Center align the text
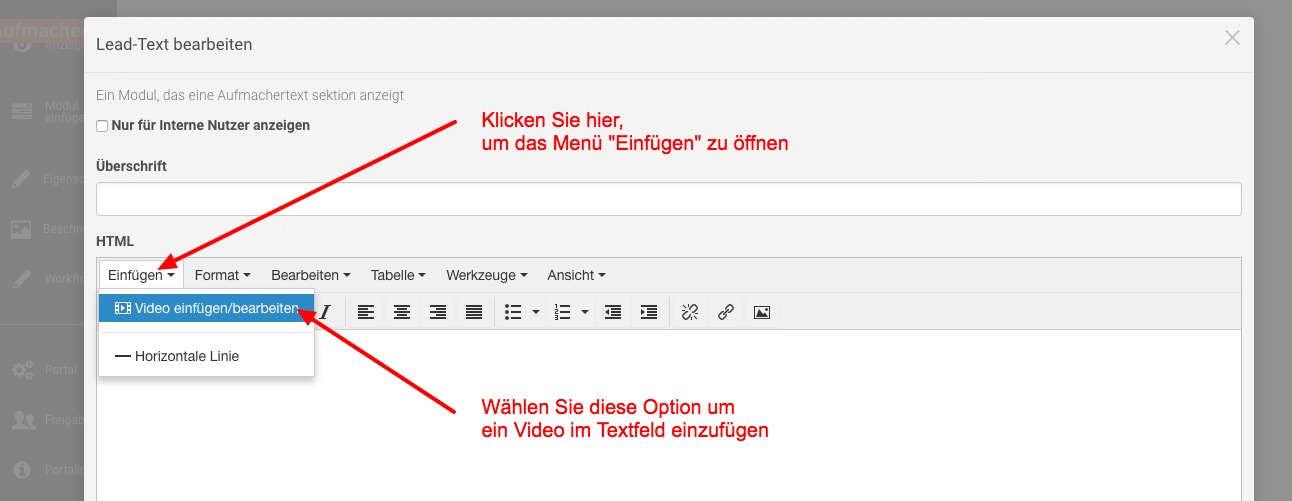The width and height of the screenshot is (1292, 501). click(x=402, y=312)
